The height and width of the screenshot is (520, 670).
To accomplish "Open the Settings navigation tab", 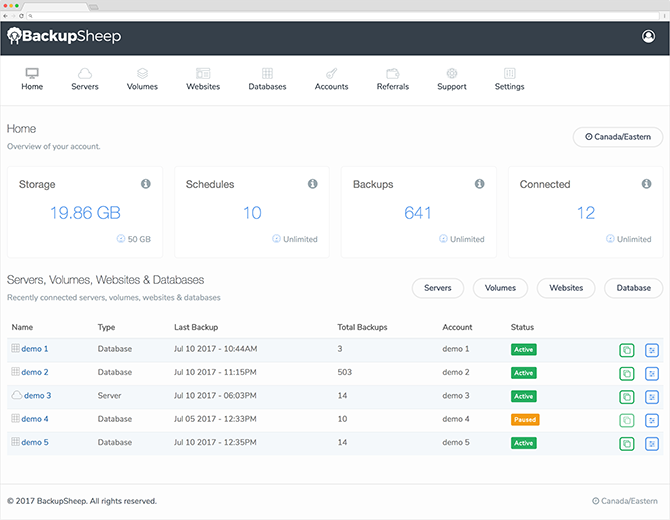I will [509, 79].
